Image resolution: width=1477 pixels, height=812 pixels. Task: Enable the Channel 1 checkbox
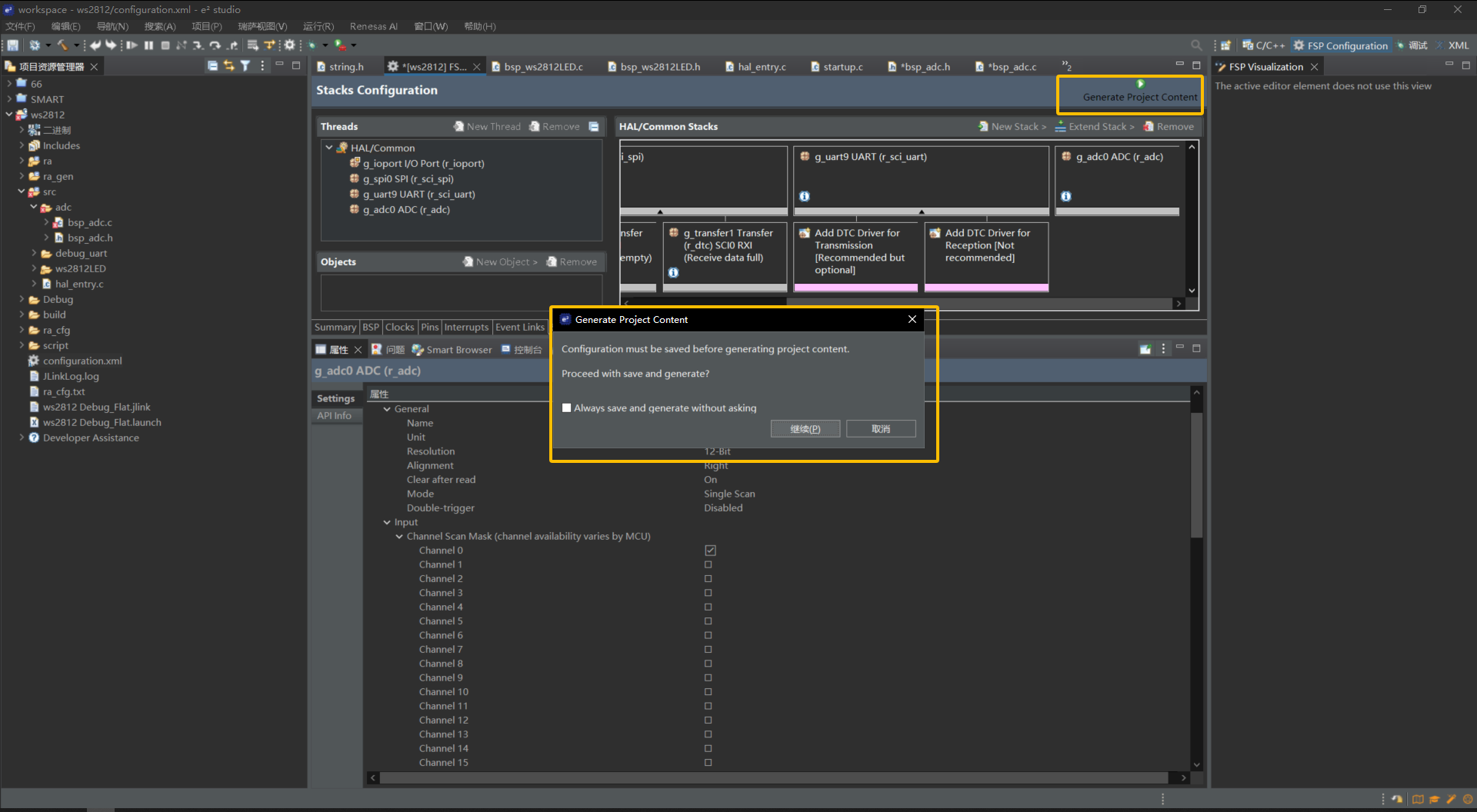(x=708, y=564)
